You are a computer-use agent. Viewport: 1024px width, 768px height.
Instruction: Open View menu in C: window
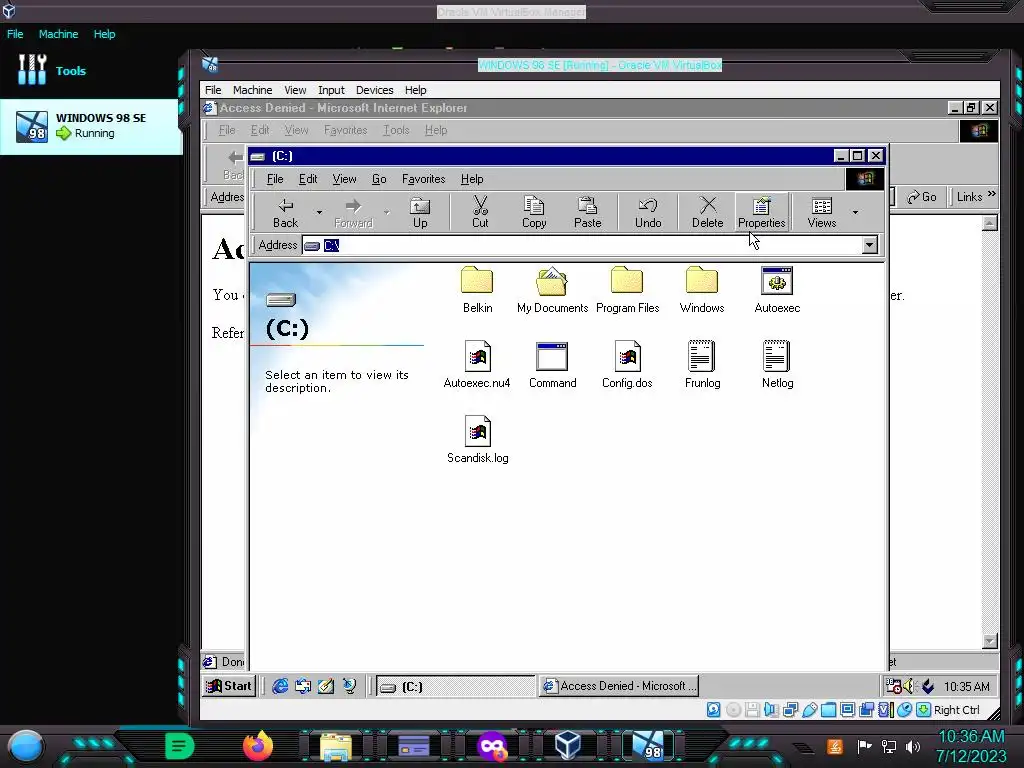point(344,179)
